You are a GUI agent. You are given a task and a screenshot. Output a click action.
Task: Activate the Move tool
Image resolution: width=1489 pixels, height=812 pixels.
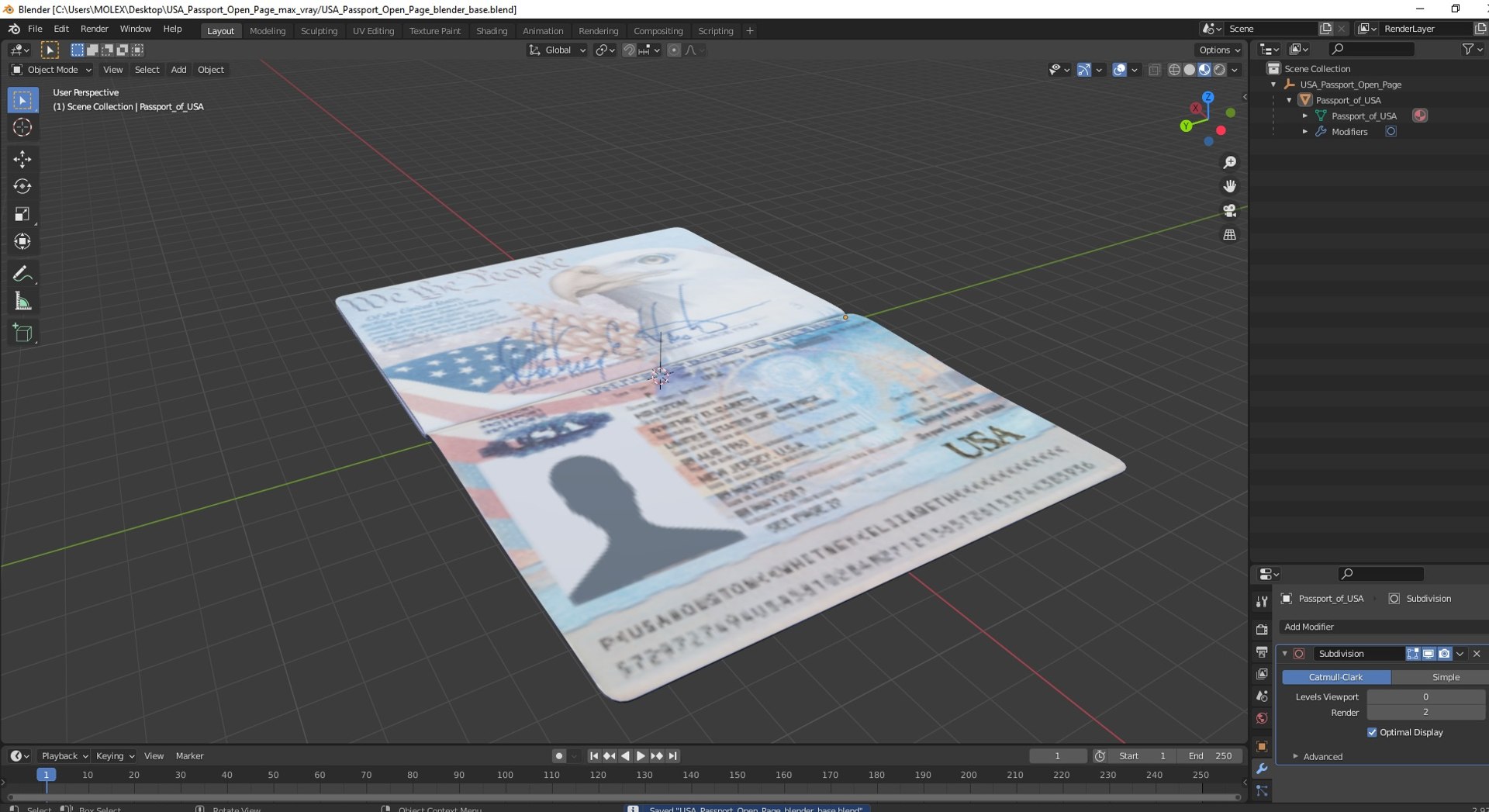[22, 159]
